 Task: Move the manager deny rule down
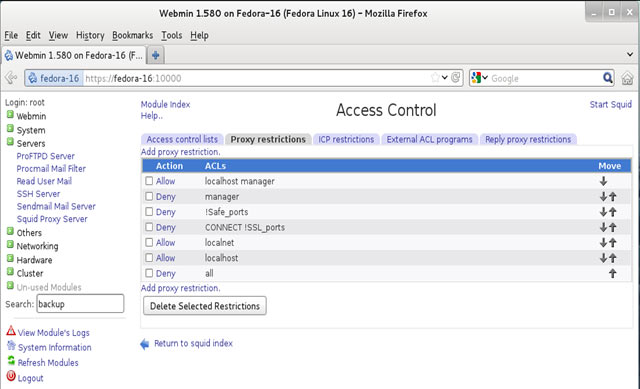(603, 197)
